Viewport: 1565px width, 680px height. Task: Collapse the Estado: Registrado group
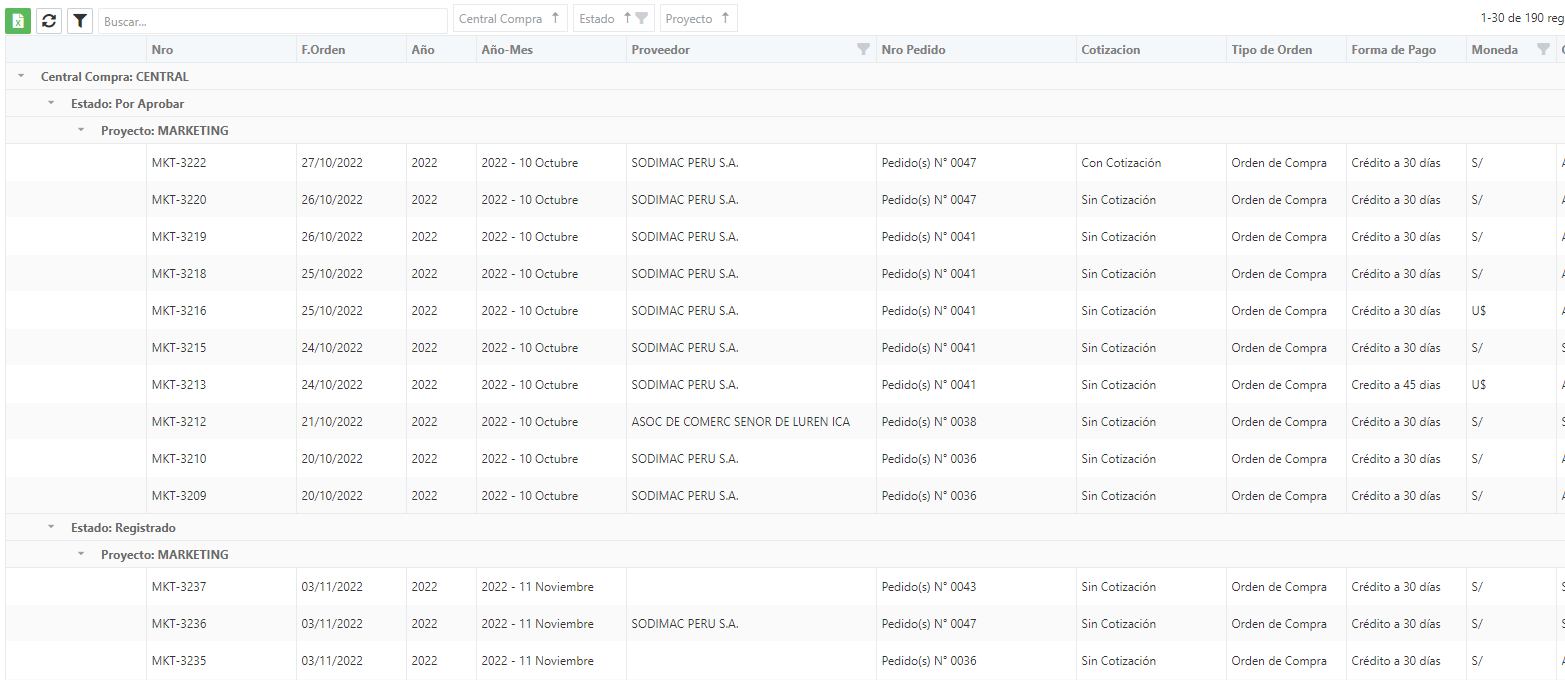coord(51,527)
